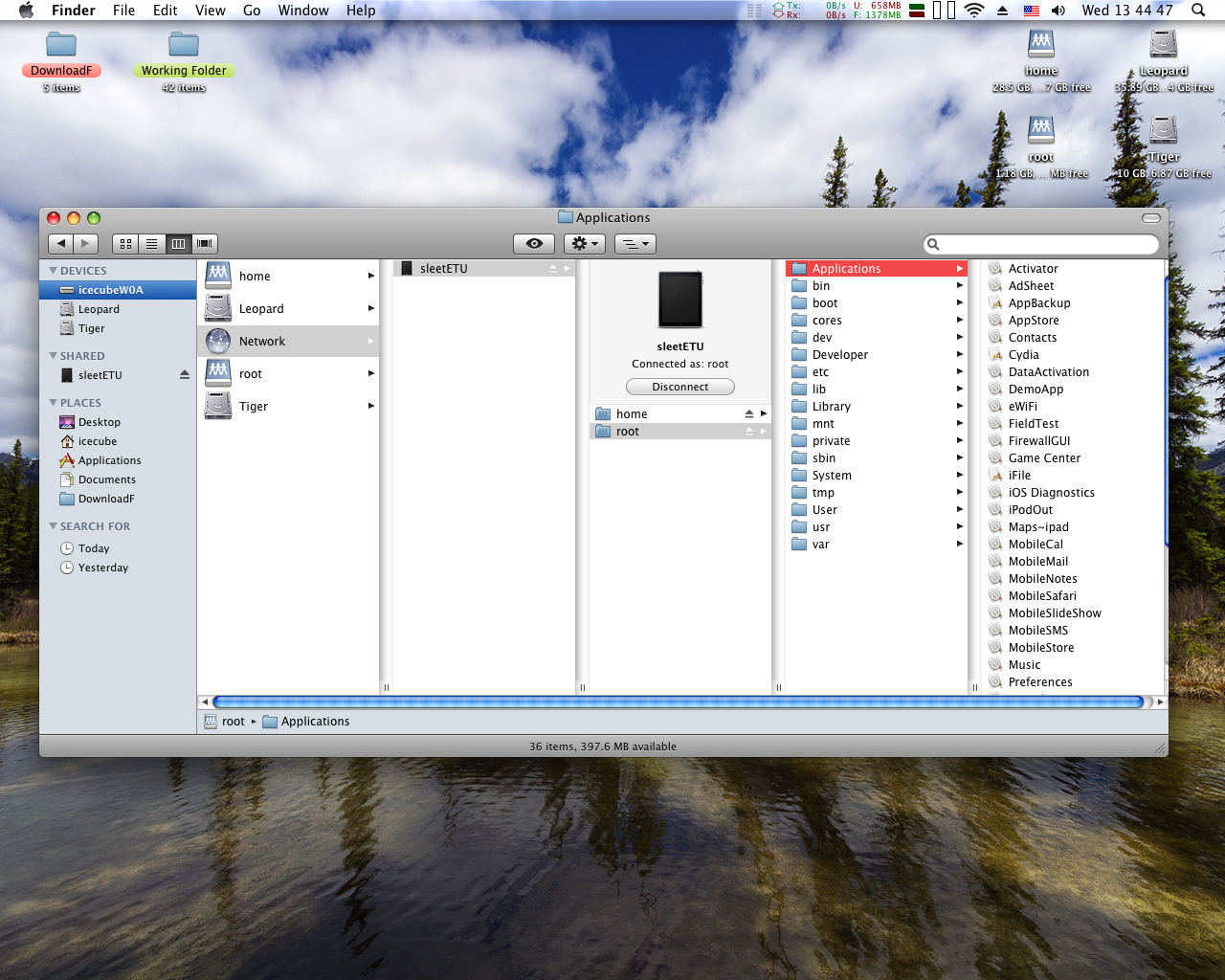Select the Activator app

coord(1072,269)
